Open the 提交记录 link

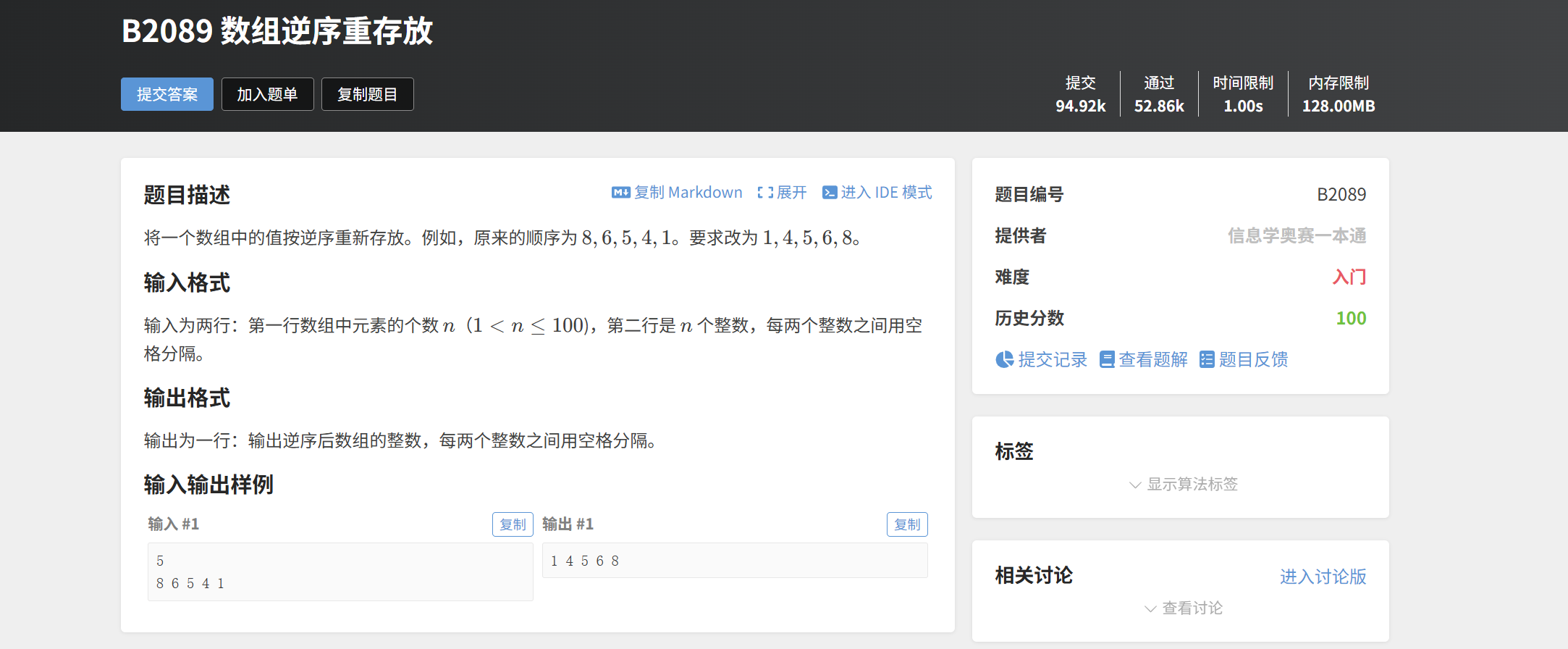pyautogui.click(x=1053, y=360)
